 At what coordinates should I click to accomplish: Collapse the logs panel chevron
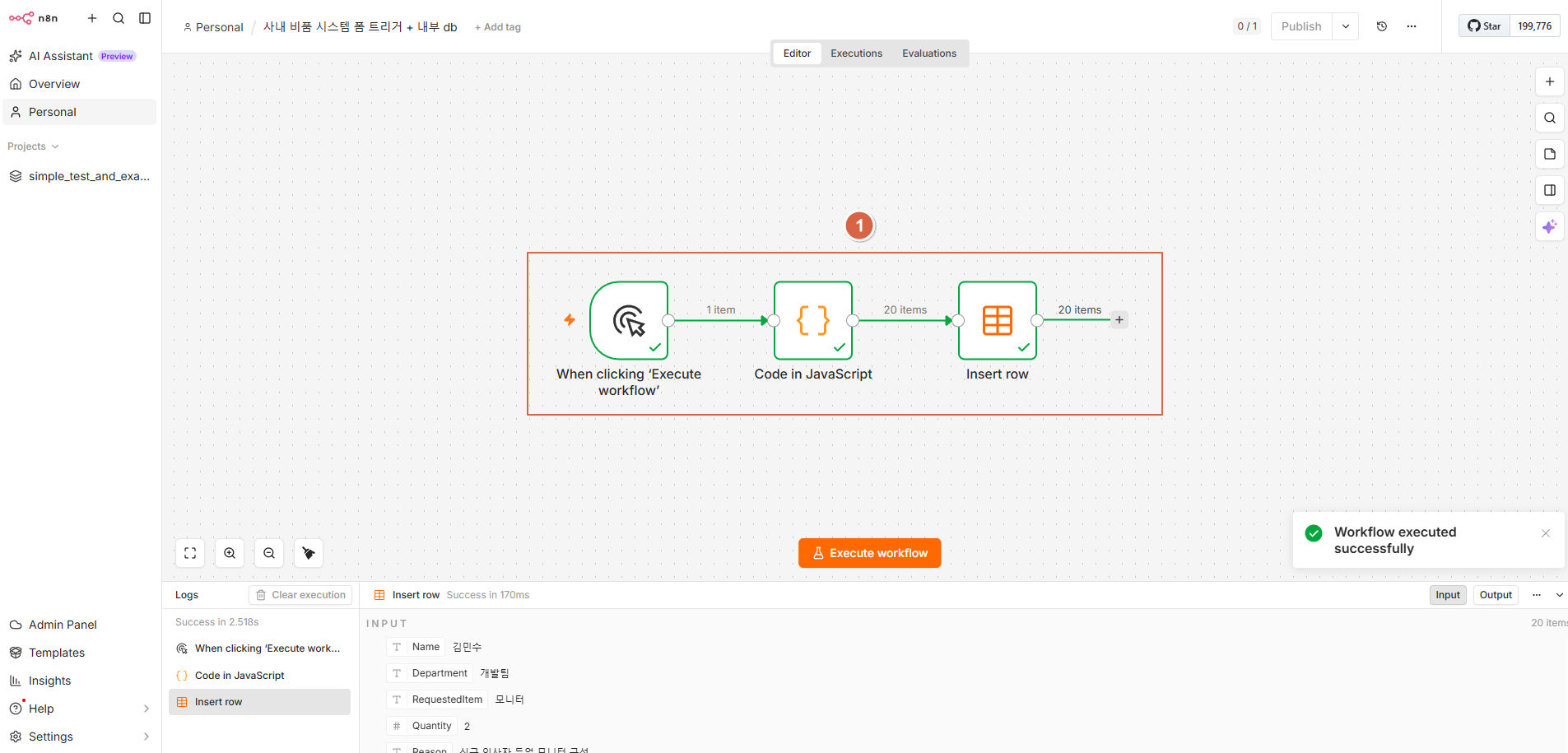click(1559, 595)
